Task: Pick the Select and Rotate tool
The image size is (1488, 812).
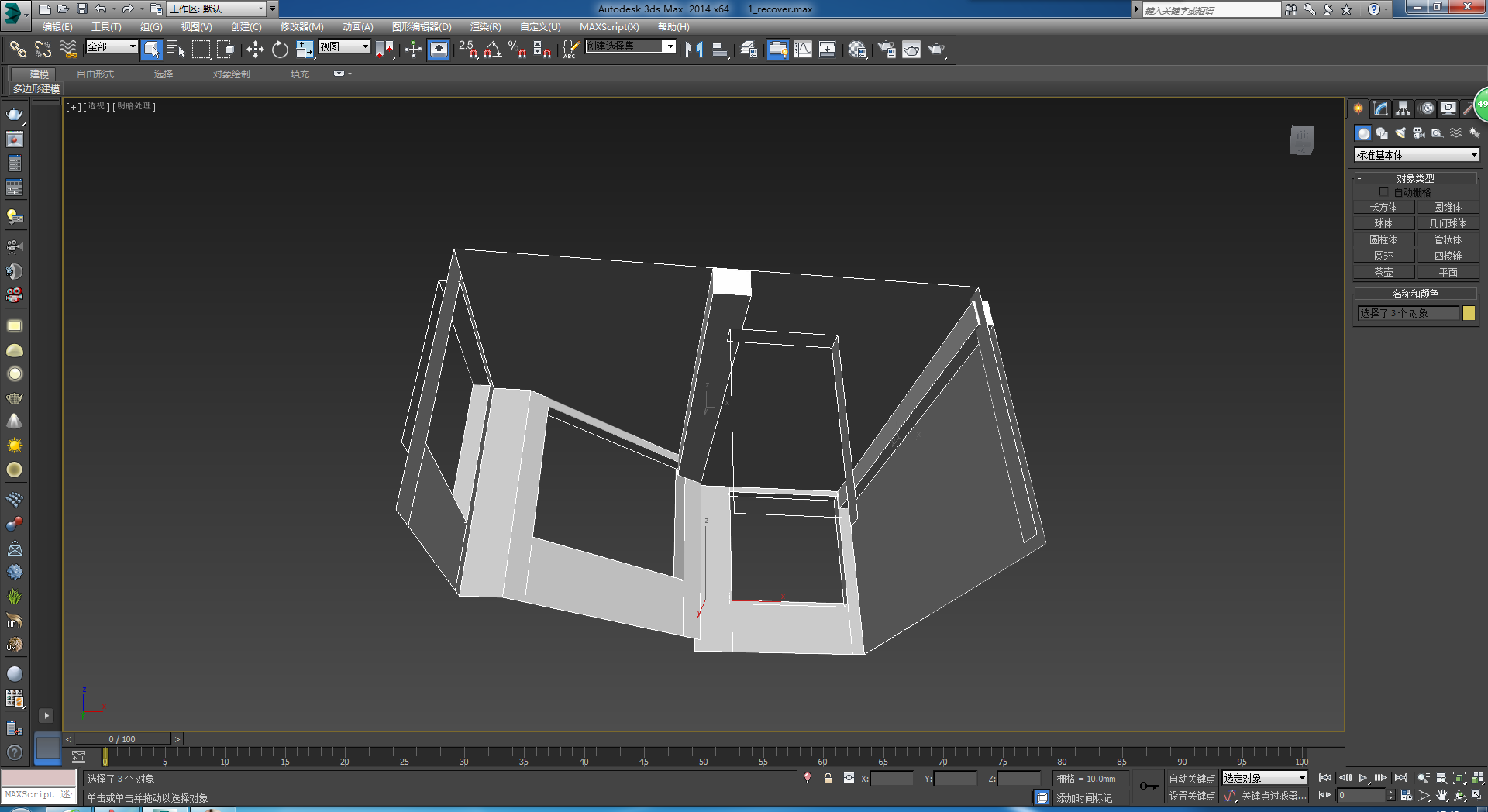Action: click(280, 50)
